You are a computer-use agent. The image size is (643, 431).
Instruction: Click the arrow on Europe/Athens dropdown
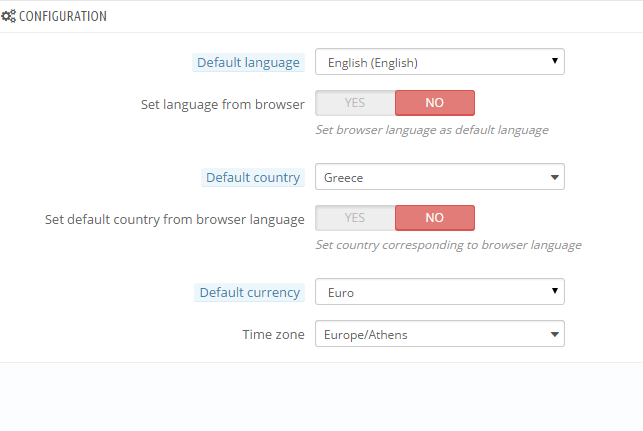(554, 334)
